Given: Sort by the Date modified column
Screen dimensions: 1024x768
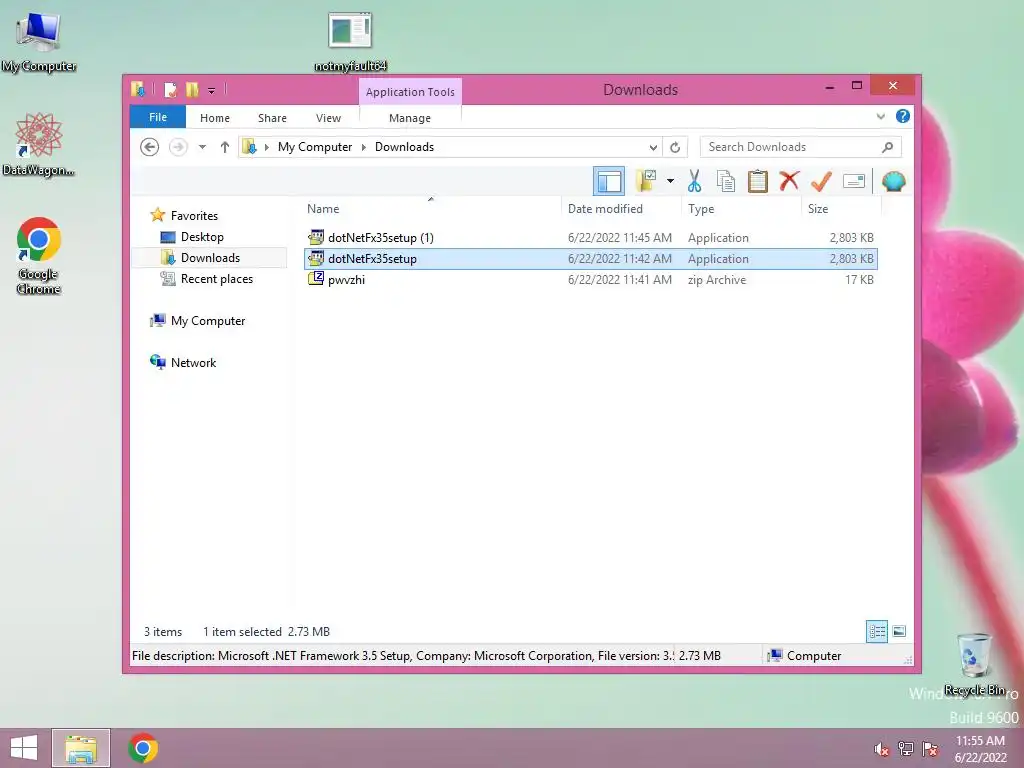Looking at the screenshot, I should tap(621, 208).
